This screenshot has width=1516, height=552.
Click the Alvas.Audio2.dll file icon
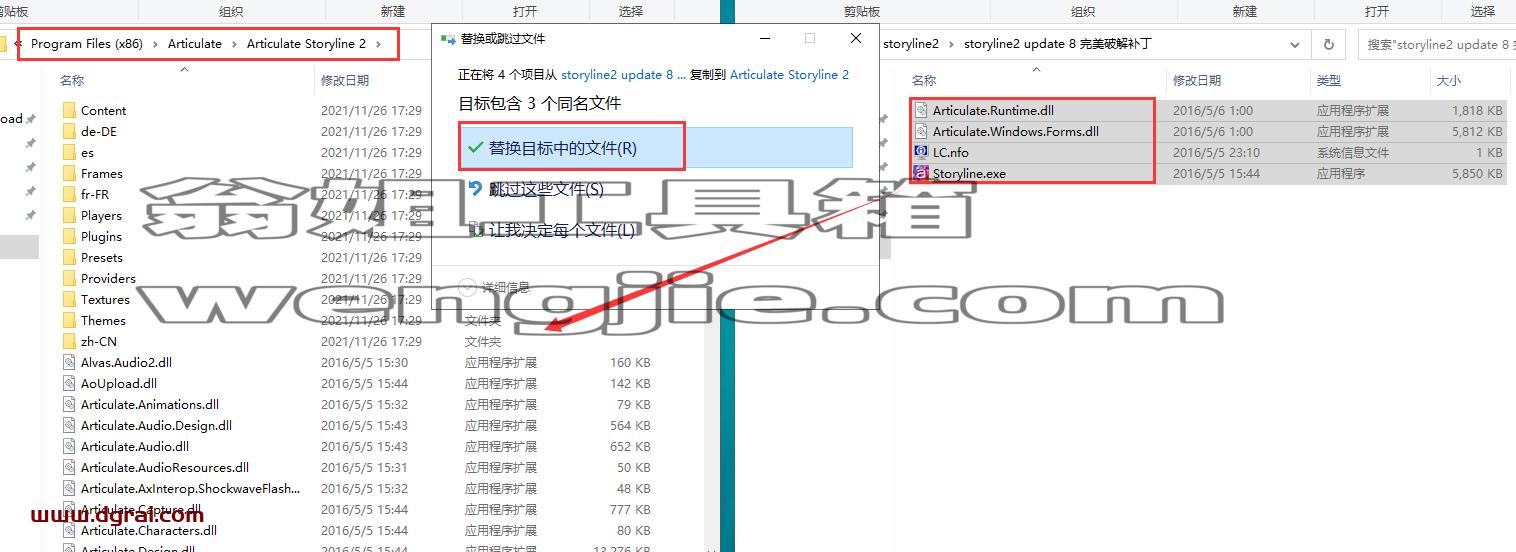[x=69, y=362]
